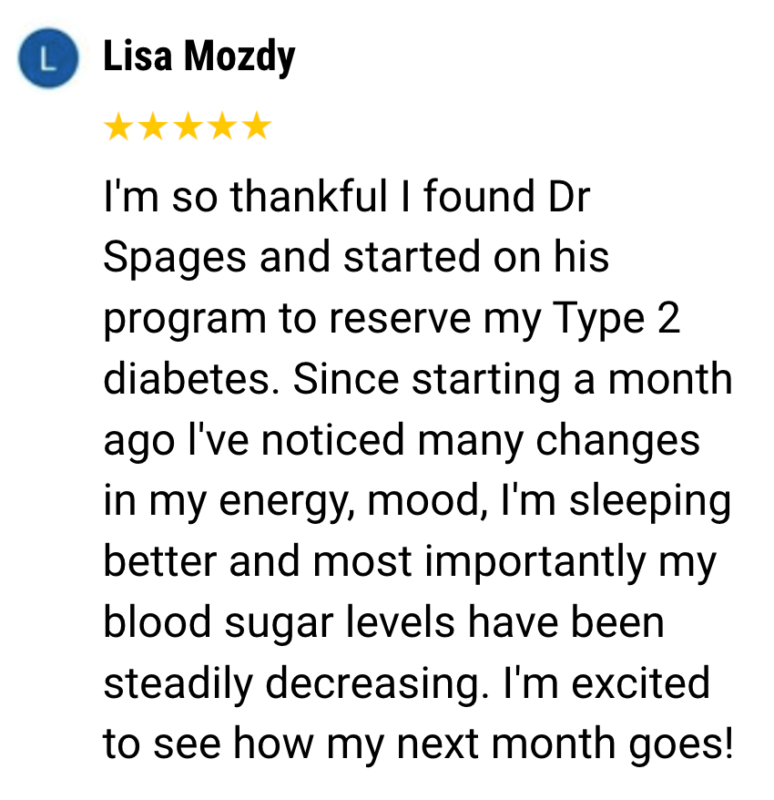Click the second yellow rating star
The image size is (774, 800).
153,127
